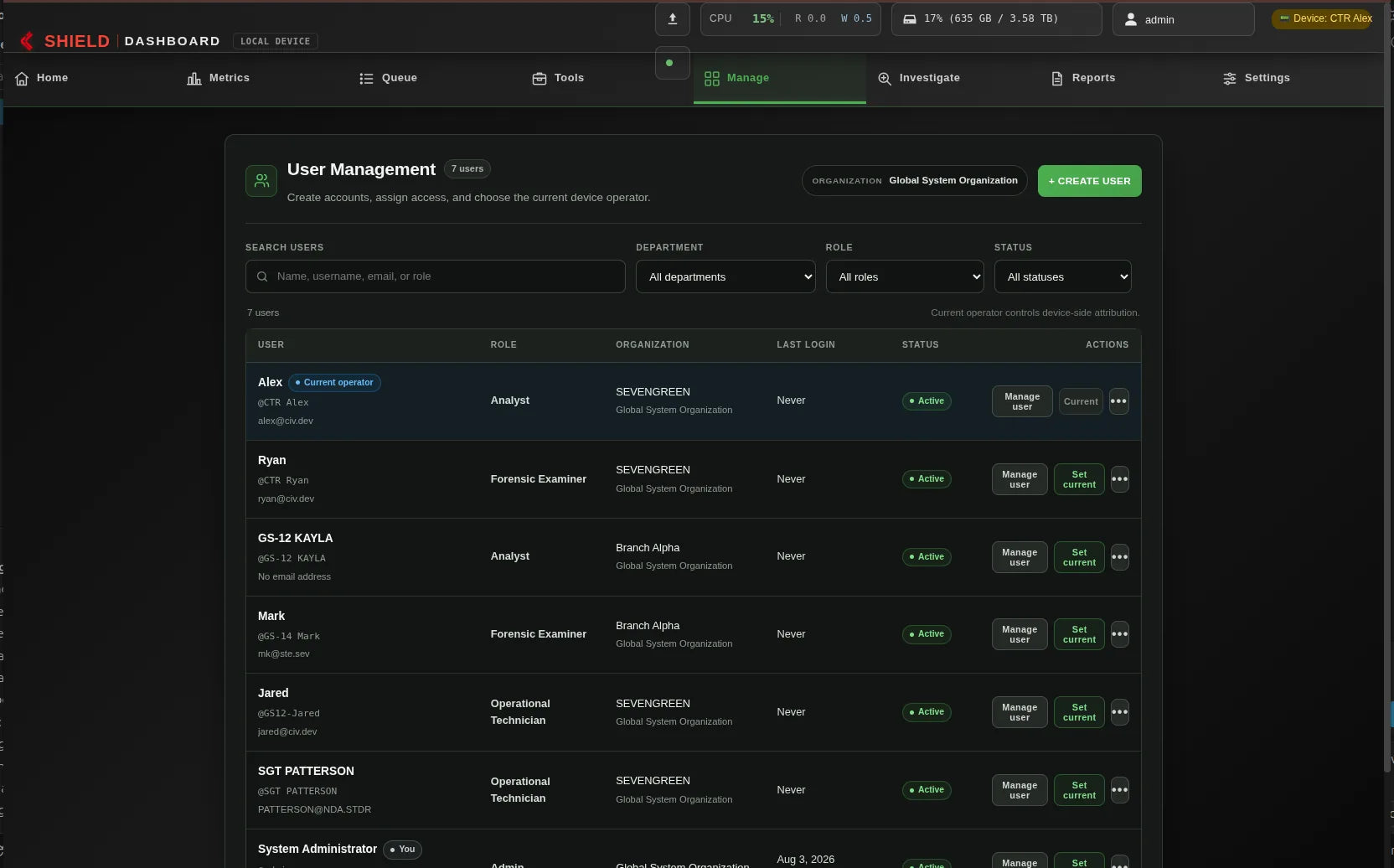Screen dimensions: 1394x868
Task: Click Branch Alpha in GS-12 KAYLA's row
Action: click(648, 548)
